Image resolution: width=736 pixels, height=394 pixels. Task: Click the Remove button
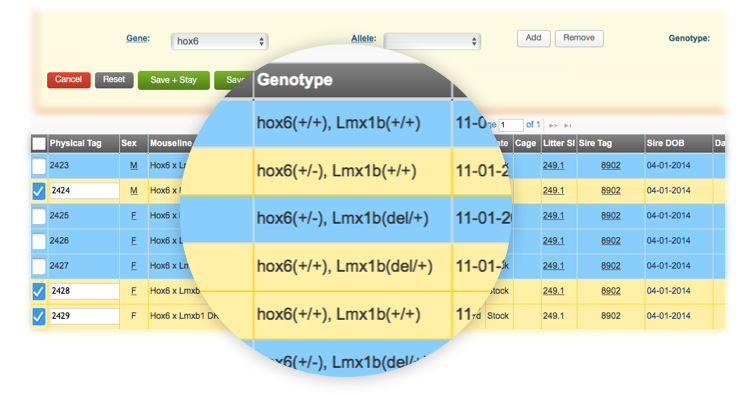pyautogui.click(x=579, y=38)
